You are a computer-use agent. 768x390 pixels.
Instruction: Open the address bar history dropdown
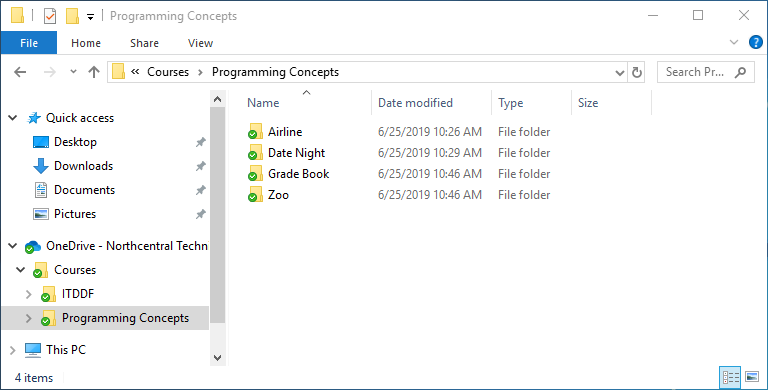pyautogui.click(x=620, y=73)
